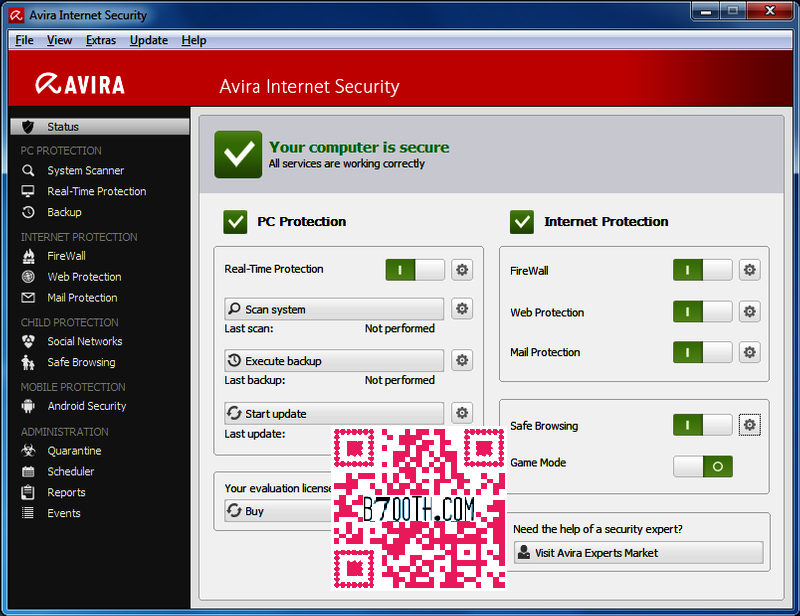Open Android Security label in sidebar
This screenshot has width=800, height=616.
[87, 406]
